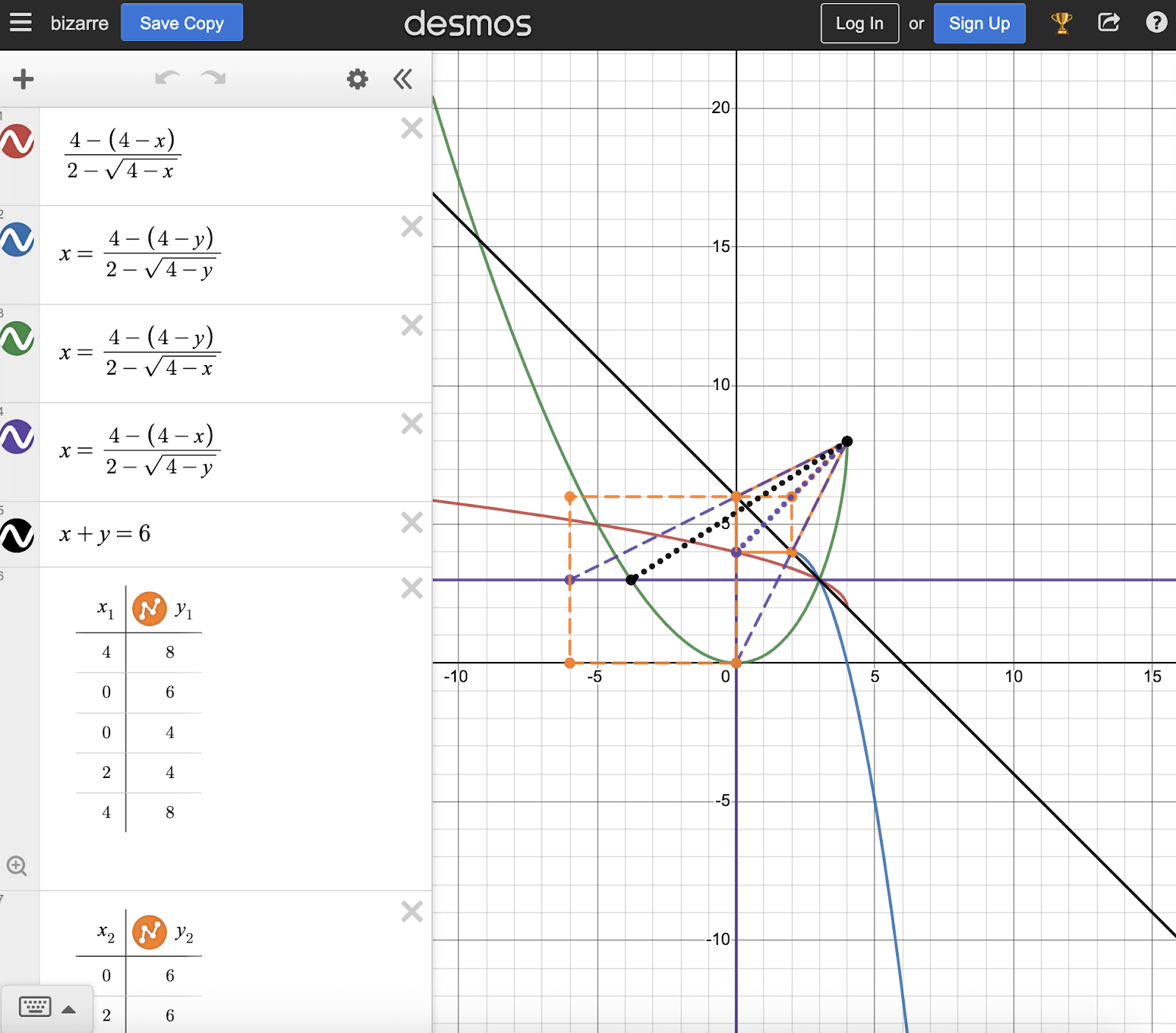Image resolution: width=1176 pixels, height=1033 pixels.
Task: Open the help question mark icon
Action: (1156, 23)
